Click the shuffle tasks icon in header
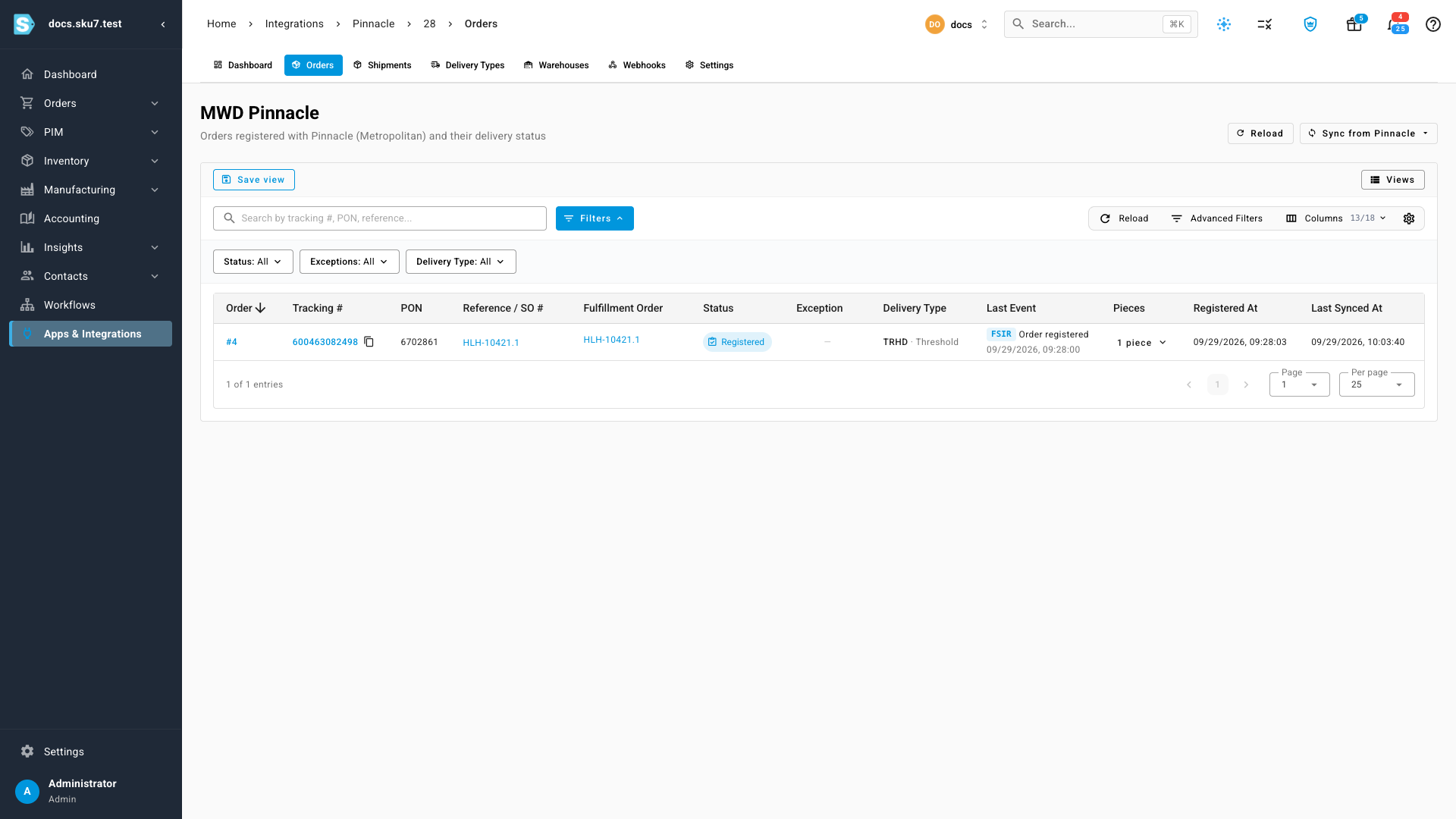The height and width of the screenshot is (819, 1456). click(1264, 24)
